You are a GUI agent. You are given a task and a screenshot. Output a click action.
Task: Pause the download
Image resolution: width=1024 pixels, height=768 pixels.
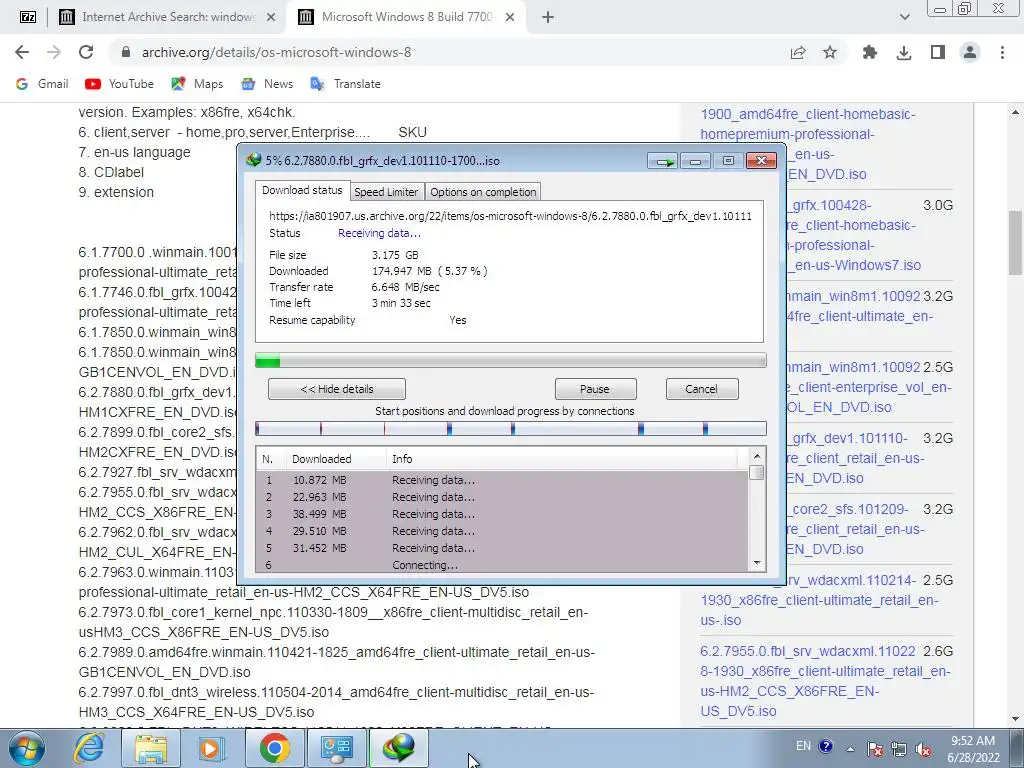coord(595,389)
